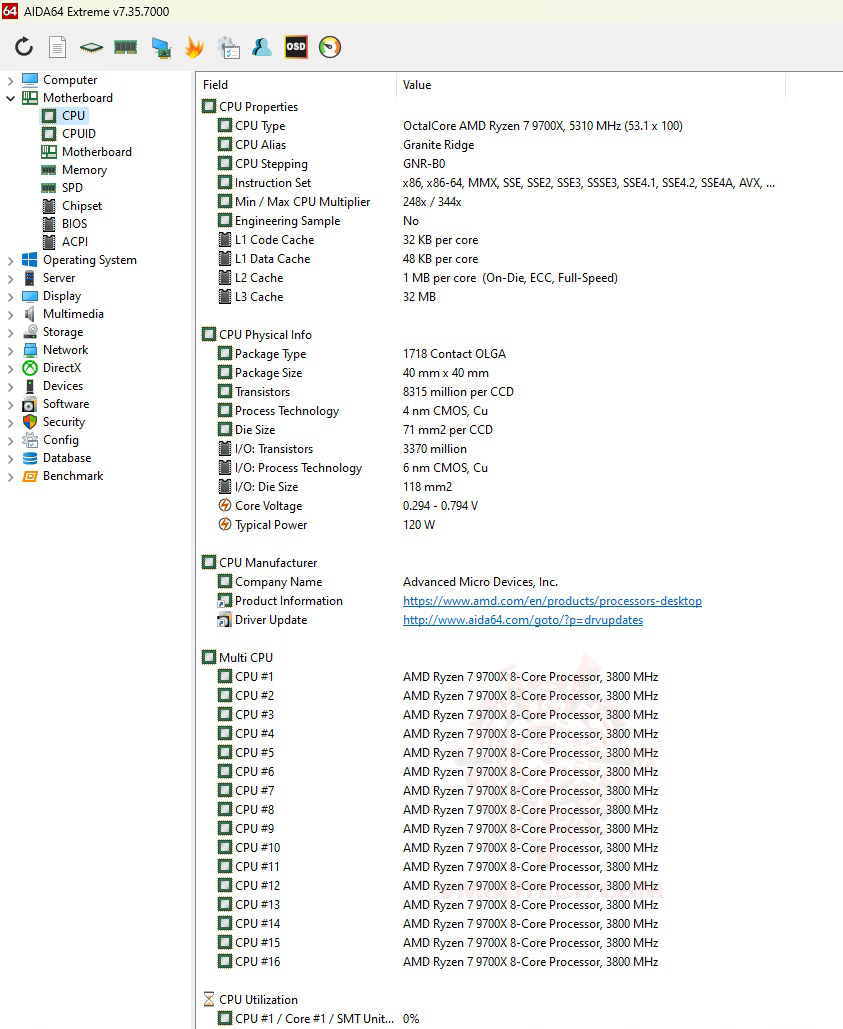Launch the System Stability Test flame icon

(x=194, y=47)
